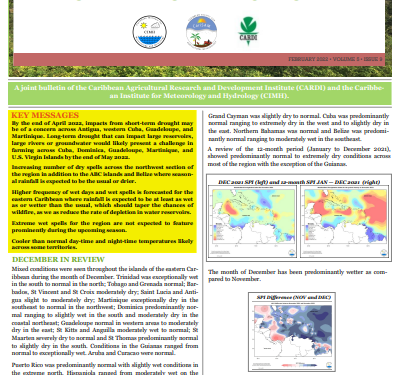
Task: Click the 'Extreme wet spells' key message
Action: (x=102, y=226)
